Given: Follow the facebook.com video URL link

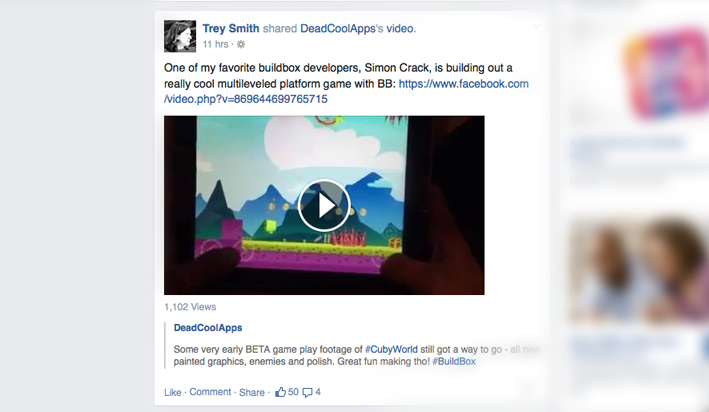Looking at the screenshot, I should tap(346, 91).
